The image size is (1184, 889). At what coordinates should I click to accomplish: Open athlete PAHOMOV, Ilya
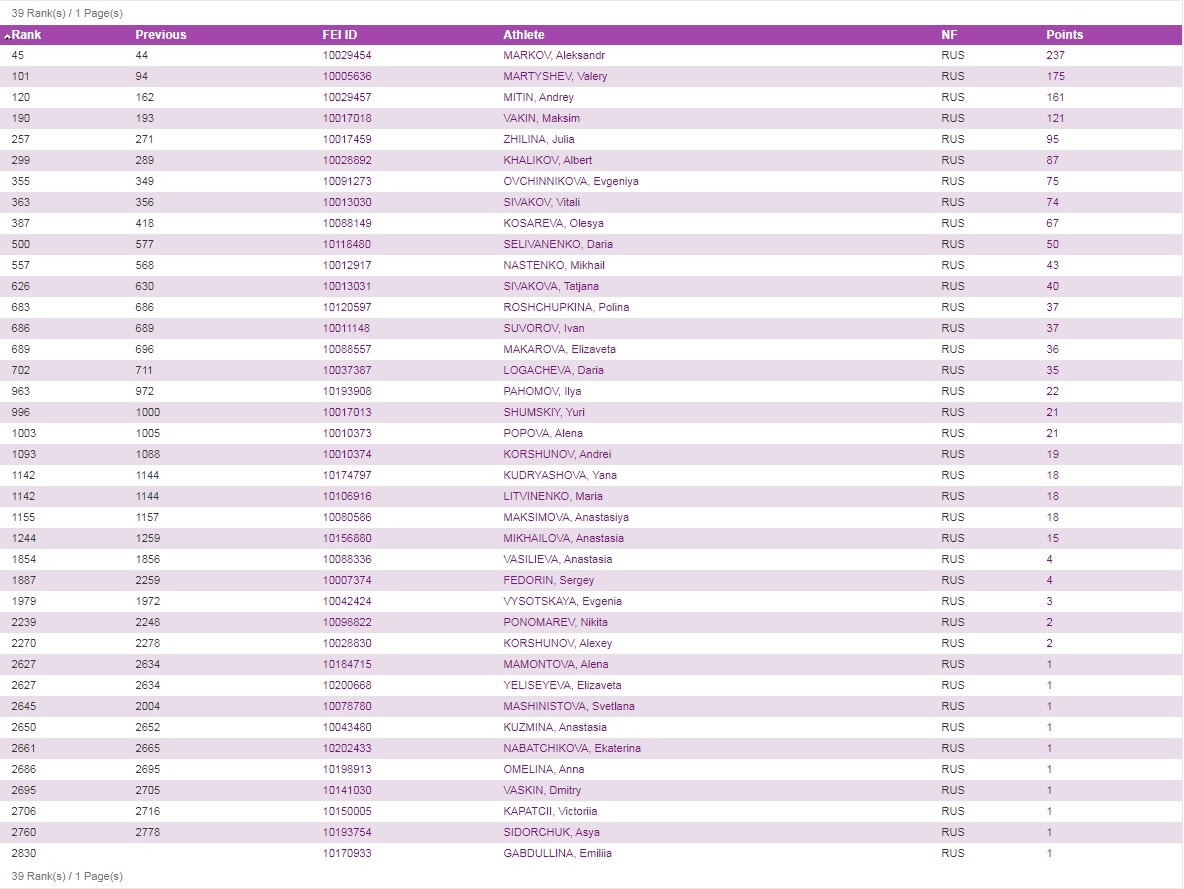pos(542,391)
